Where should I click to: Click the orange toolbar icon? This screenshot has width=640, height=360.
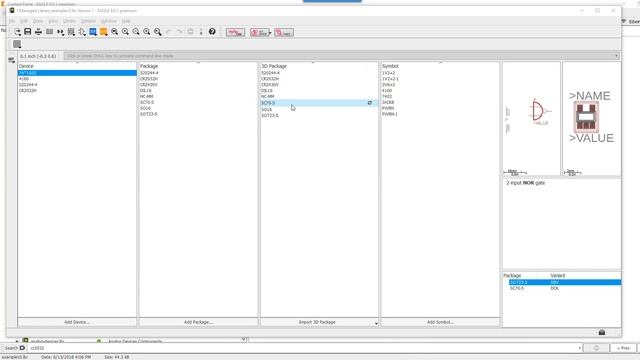click(x=104, y=32)
